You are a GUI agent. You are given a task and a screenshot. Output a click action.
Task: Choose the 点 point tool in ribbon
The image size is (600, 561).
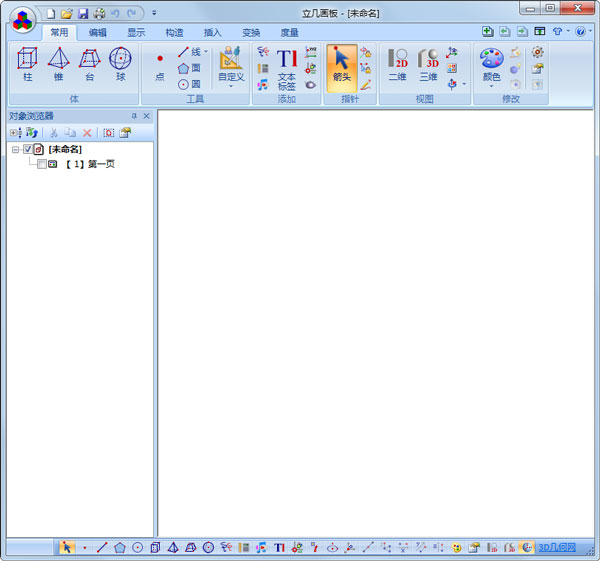tap(160, 68)
